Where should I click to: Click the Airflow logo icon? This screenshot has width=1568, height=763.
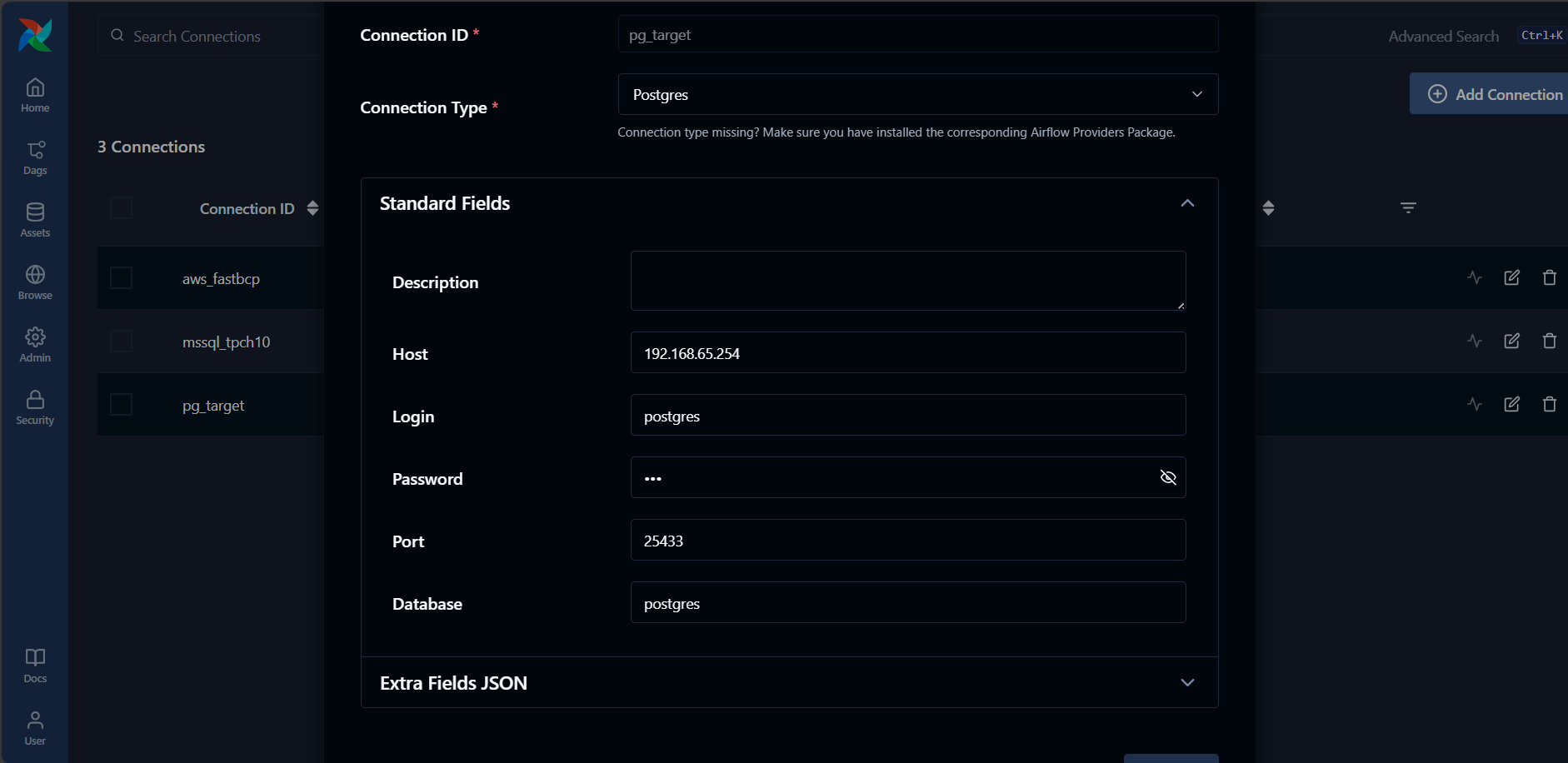tap(35, 35)
